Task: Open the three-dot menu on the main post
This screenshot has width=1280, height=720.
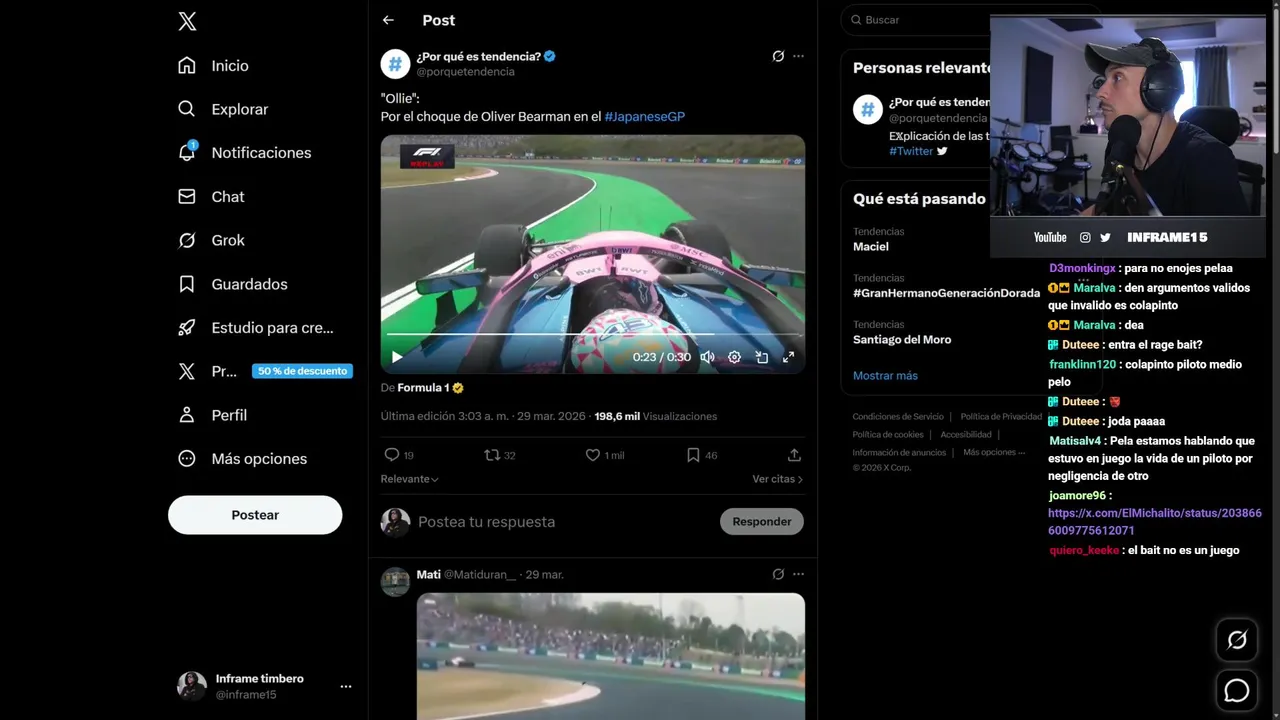Action: tap(798, 56)
